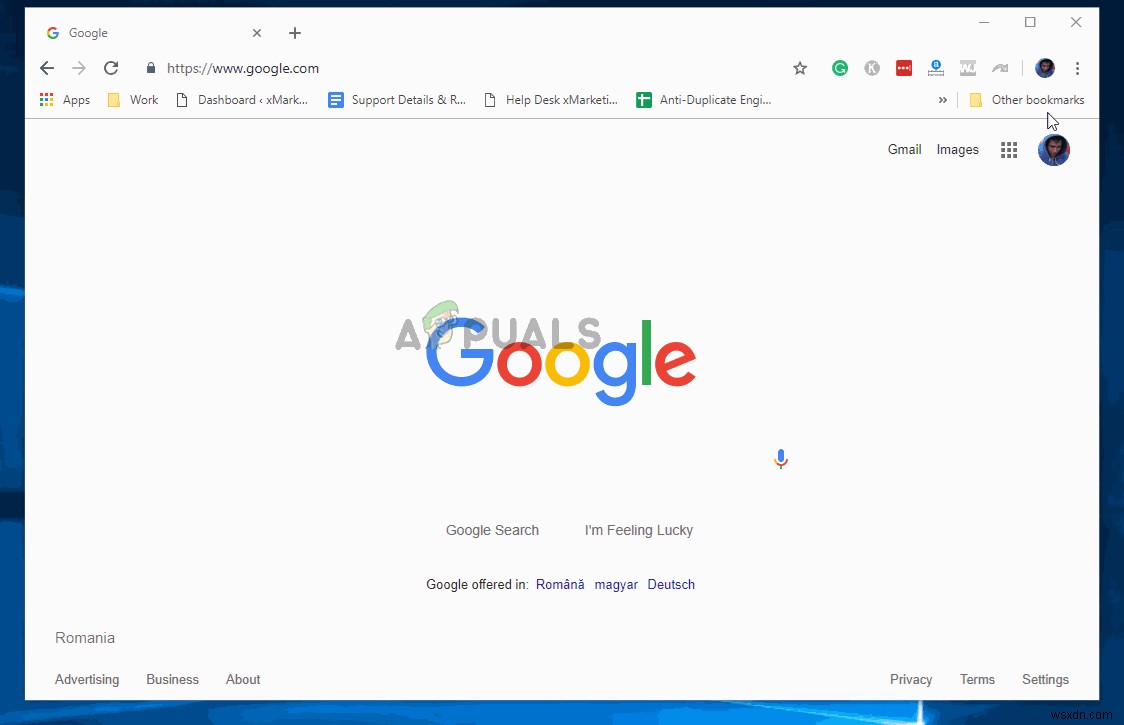
Task: Close the Google tab
Action: coord(257,33)
